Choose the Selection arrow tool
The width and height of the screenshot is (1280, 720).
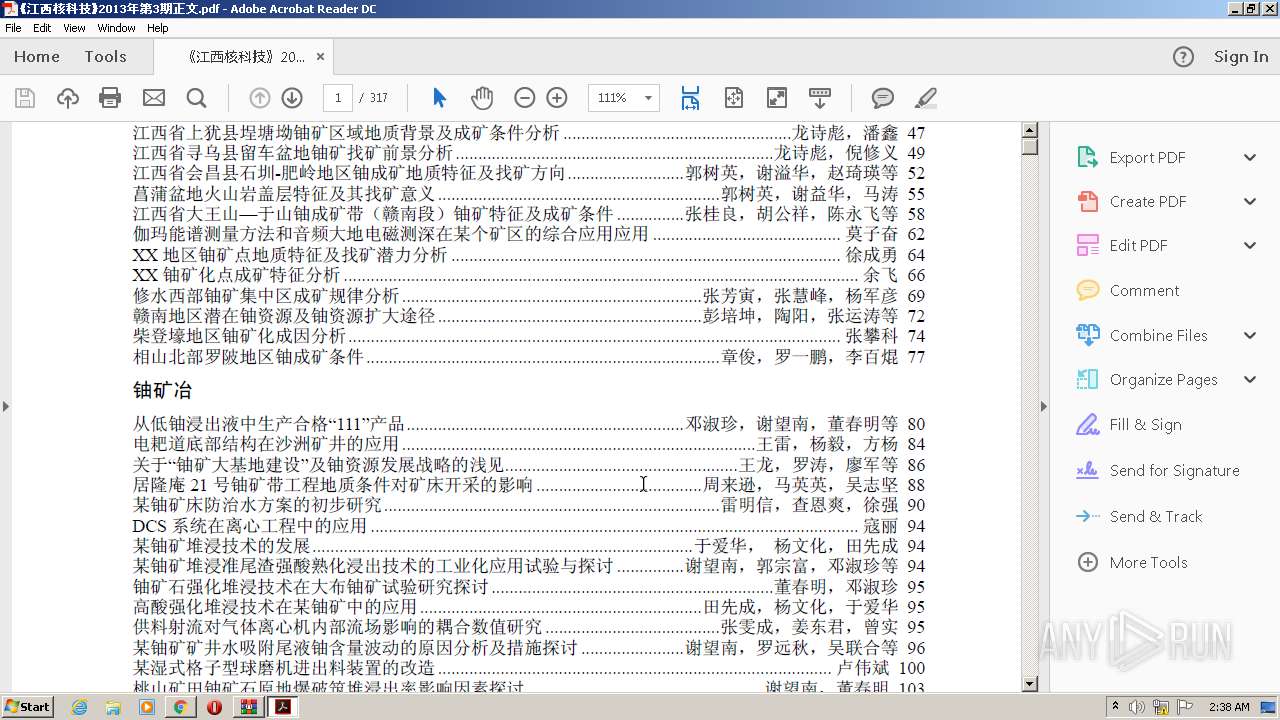(439, 98)
